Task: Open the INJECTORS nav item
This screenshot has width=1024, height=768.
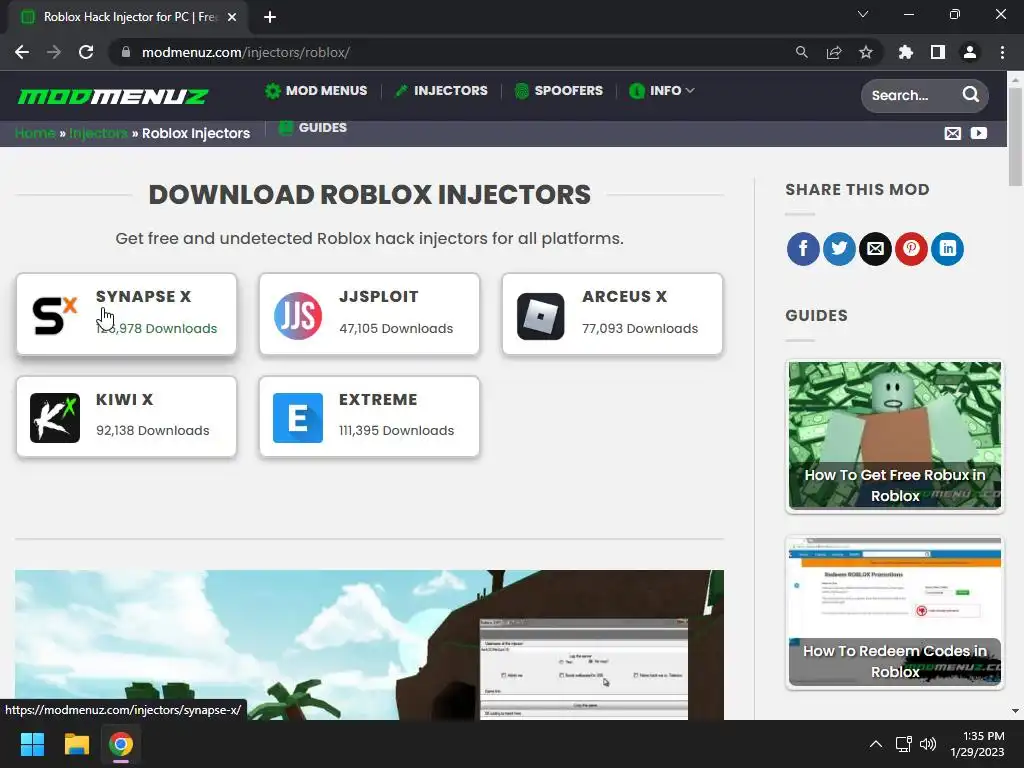Action: click(x=442, y=91)
